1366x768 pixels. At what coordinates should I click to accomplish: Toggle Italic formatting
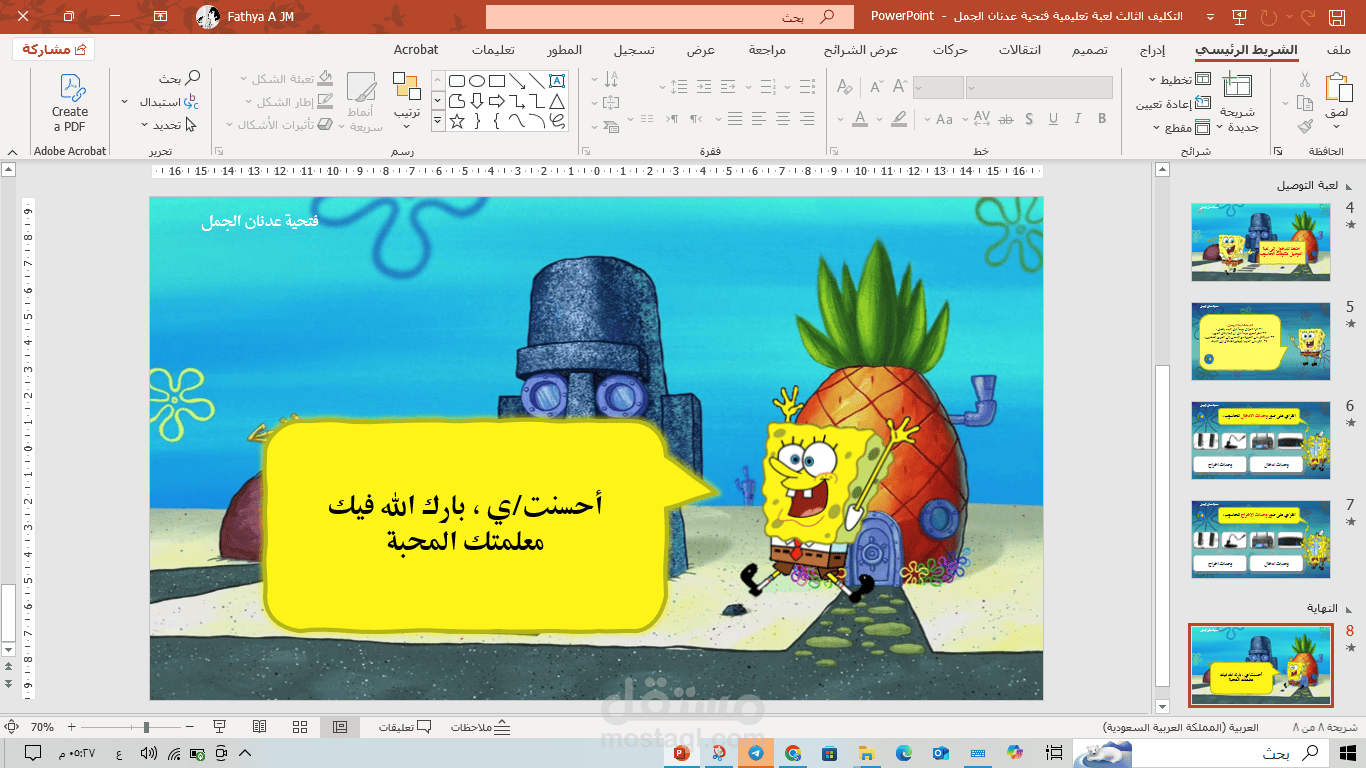(x=1079, y=118)
